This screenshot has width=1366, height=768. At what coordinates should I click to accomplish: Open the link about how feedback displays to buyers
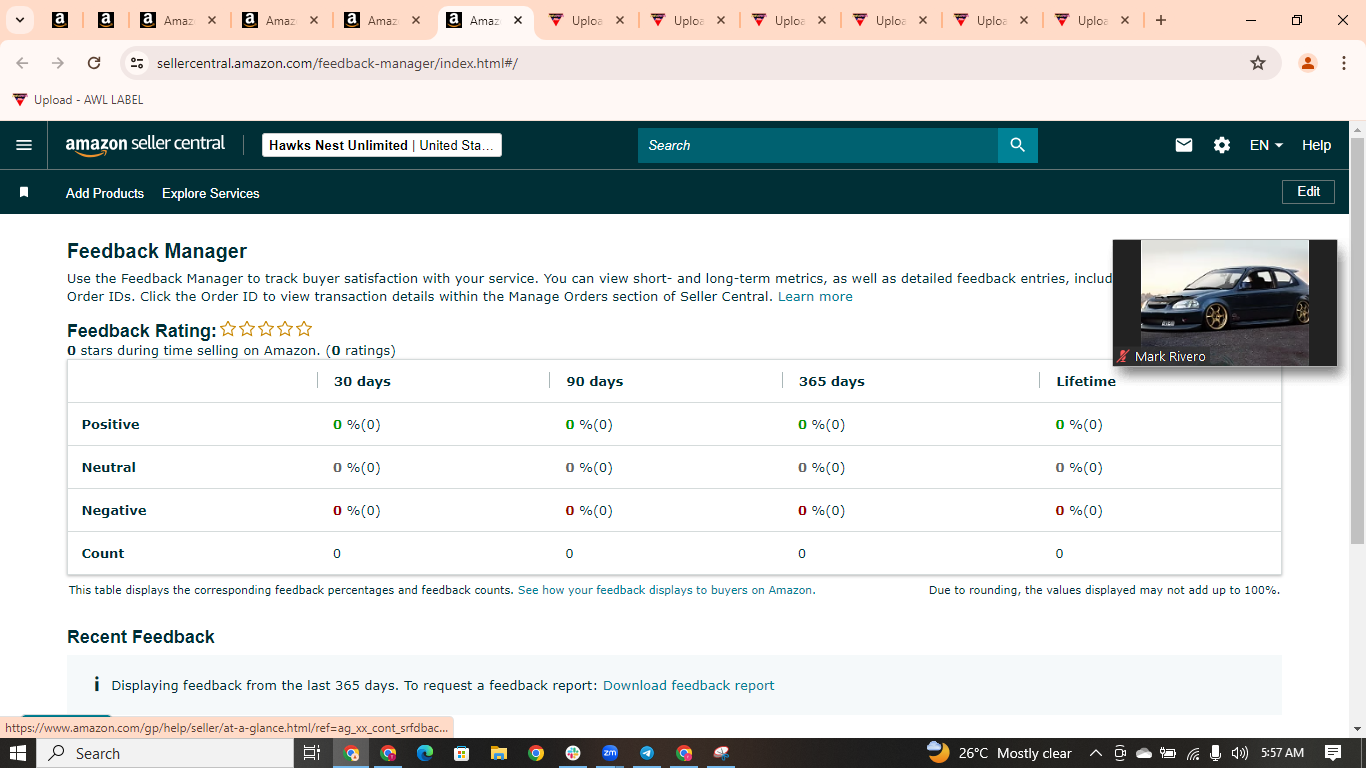tap(666, 590)
